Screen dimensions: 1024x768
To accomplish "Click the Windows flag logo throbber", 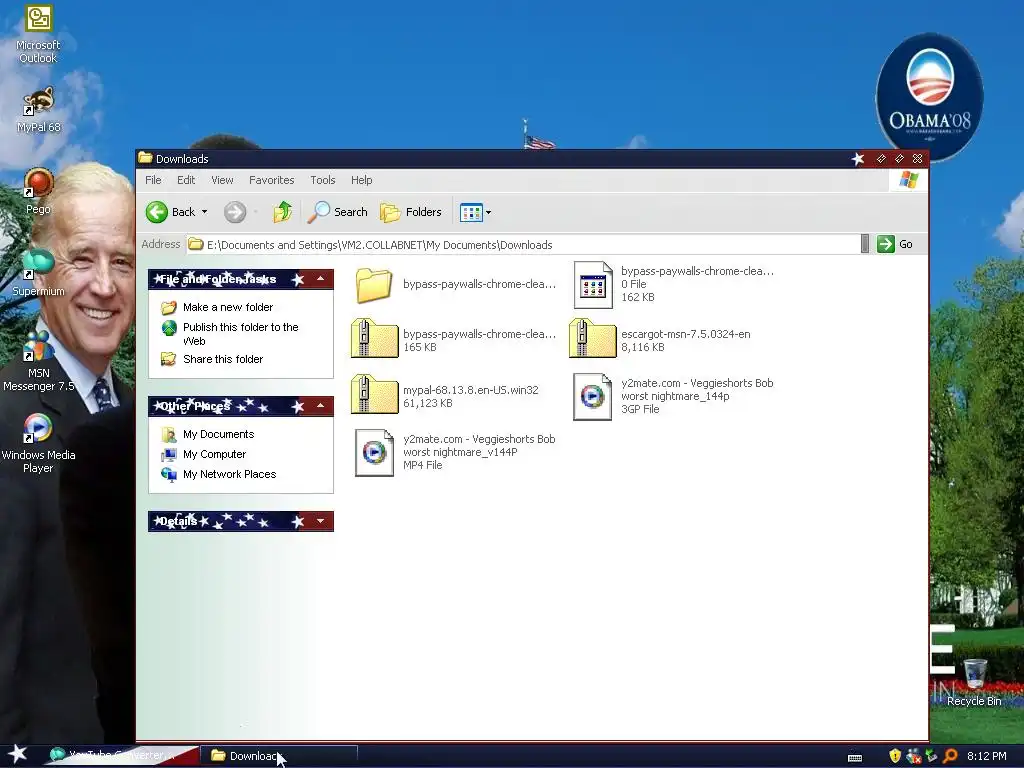I will coord(908,180).
